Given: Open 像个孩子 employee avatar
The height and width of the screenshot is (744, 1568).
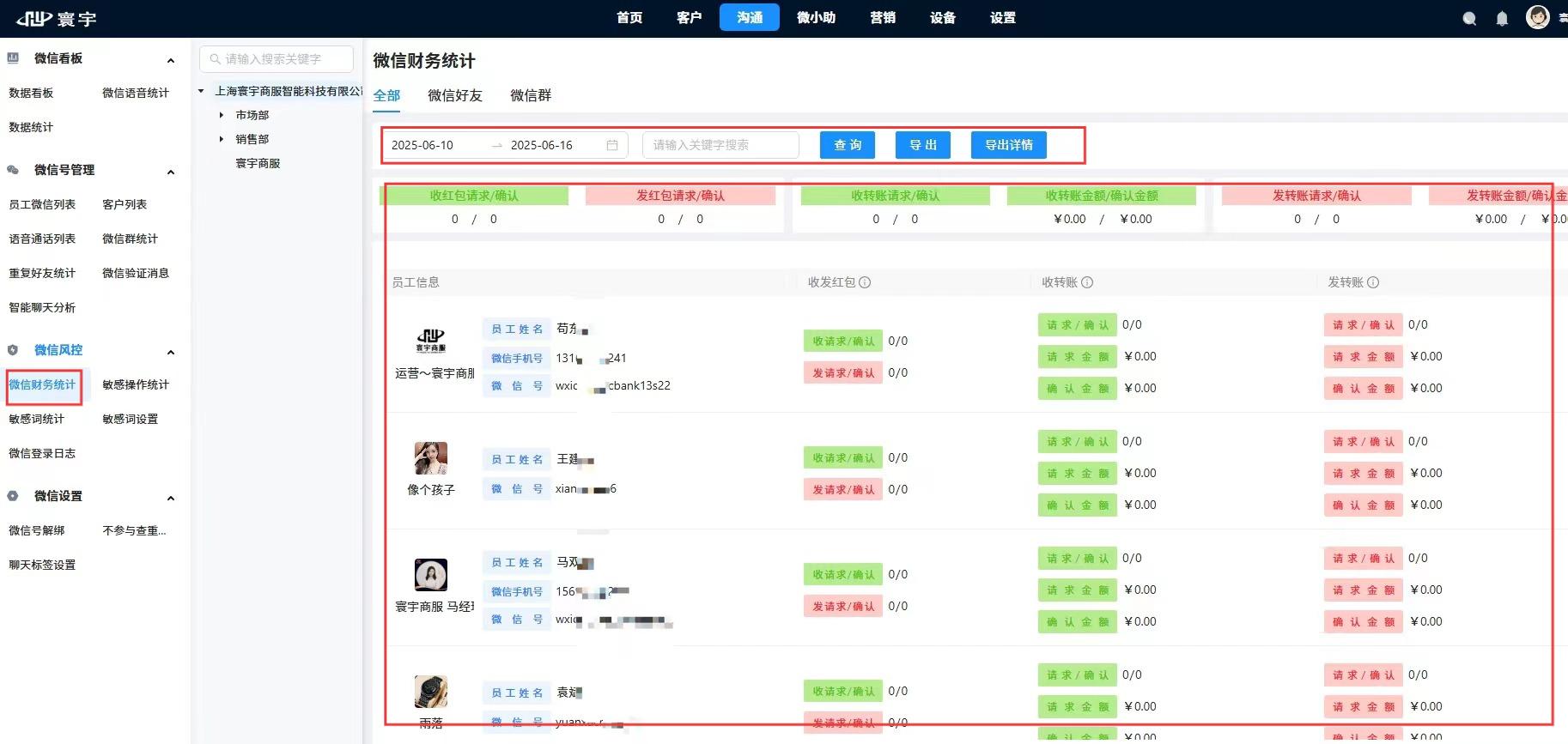Looking at the screenshot, I should (431, 458).
